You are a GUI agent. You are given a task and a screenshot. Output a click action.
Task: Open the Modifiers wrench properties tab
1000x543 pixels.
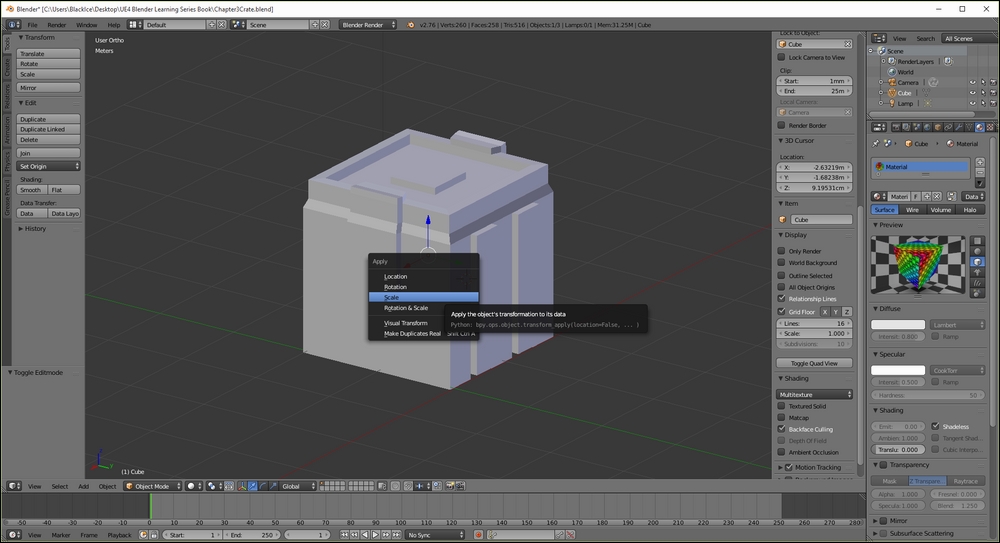[959, 127]
